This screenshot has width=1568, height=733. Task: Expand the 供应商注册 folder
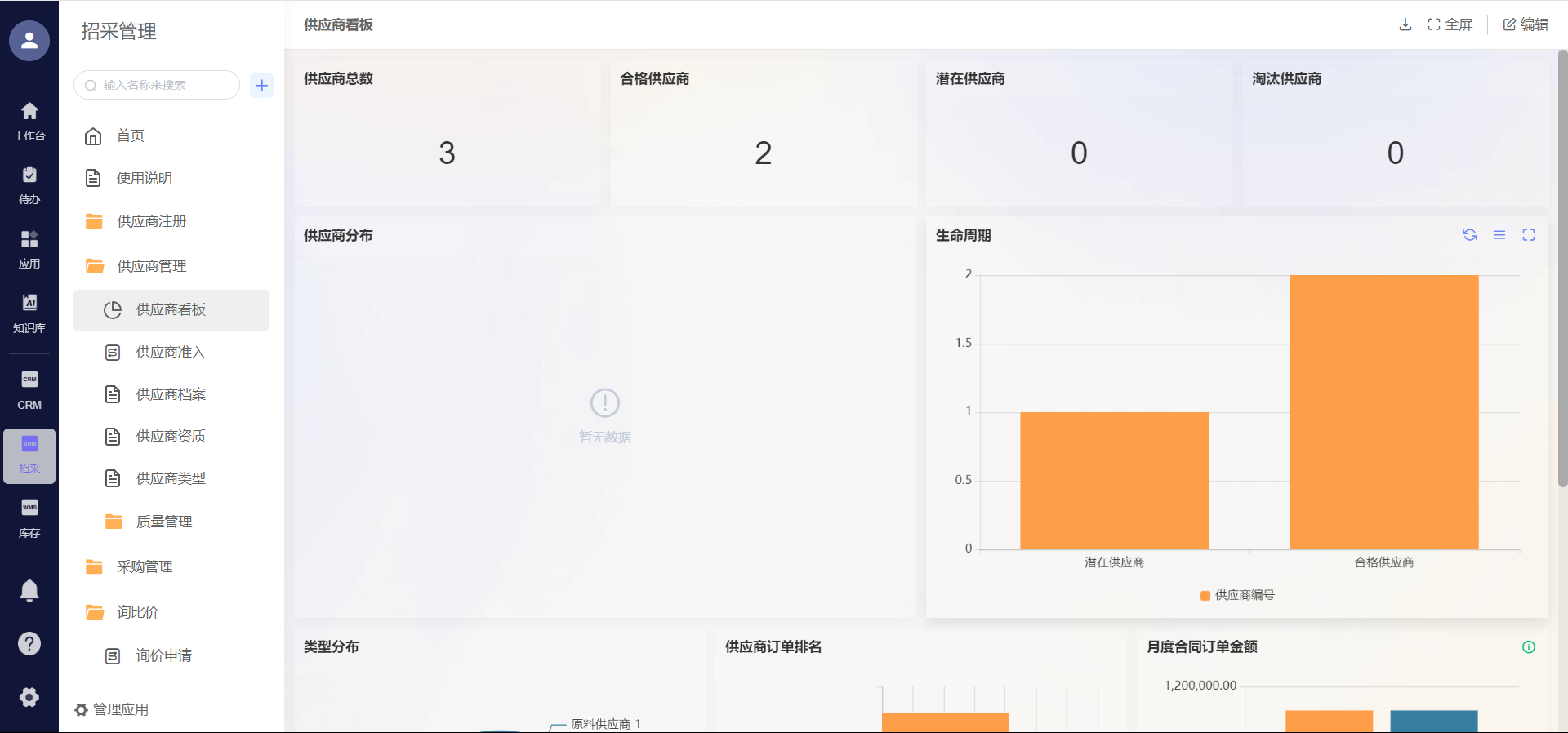click(151, 221)
